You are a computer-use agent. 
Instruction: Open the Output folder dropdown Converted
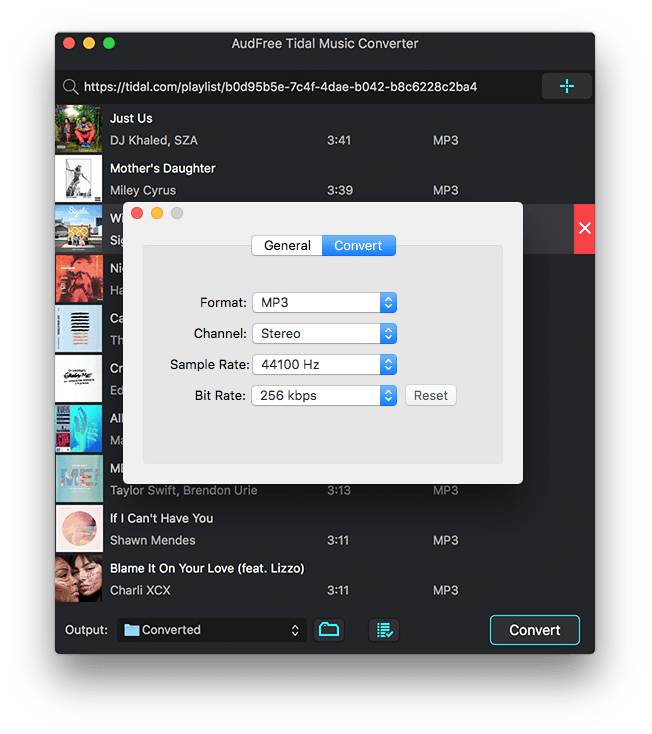(x=212, y=630)
